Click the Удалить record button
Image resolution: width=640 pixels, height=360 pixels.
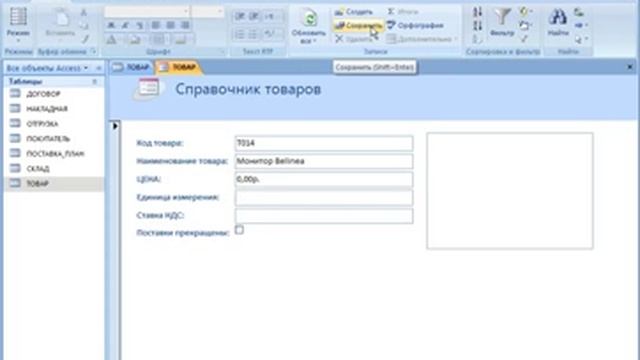(353, 39)
